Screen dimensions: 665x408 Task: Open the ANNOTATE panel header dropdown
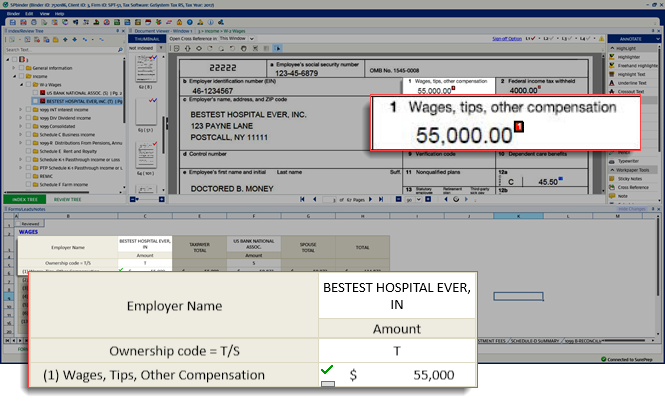pos(657,39)
